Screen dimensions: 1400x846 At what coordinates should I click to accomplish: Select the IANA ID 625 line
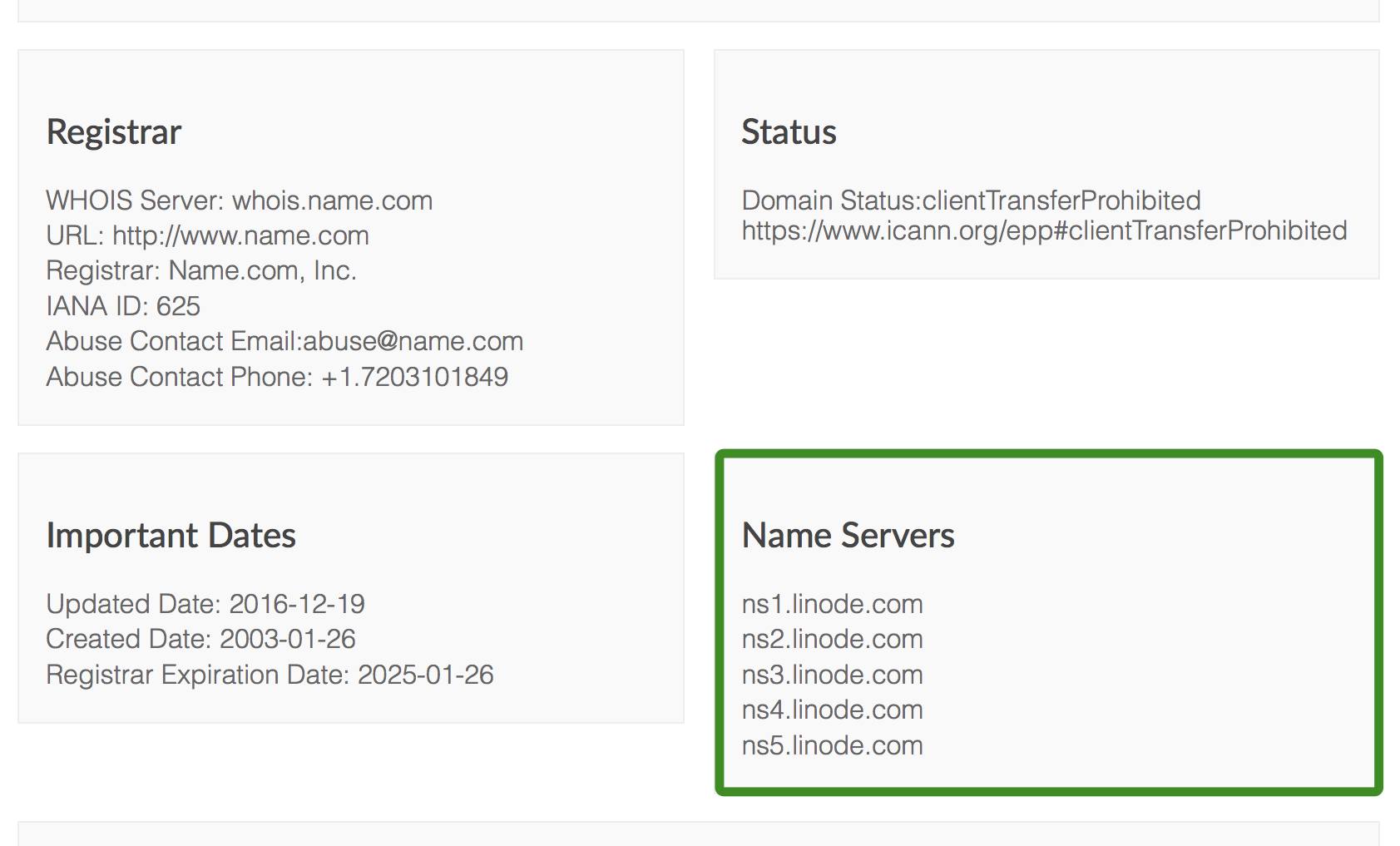123,306
